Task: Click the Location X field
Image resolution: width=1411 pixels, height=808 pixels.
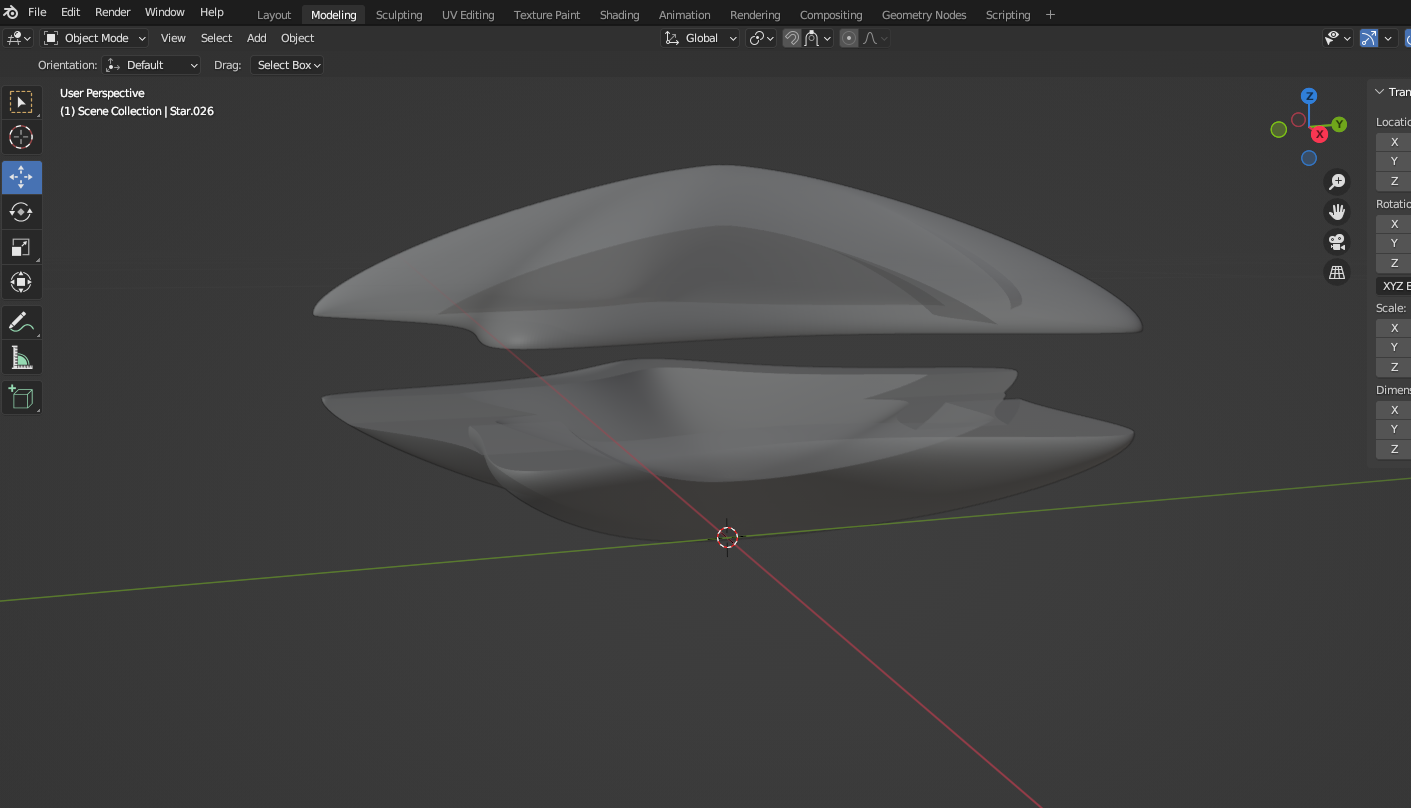Action: click(1393, 142)
